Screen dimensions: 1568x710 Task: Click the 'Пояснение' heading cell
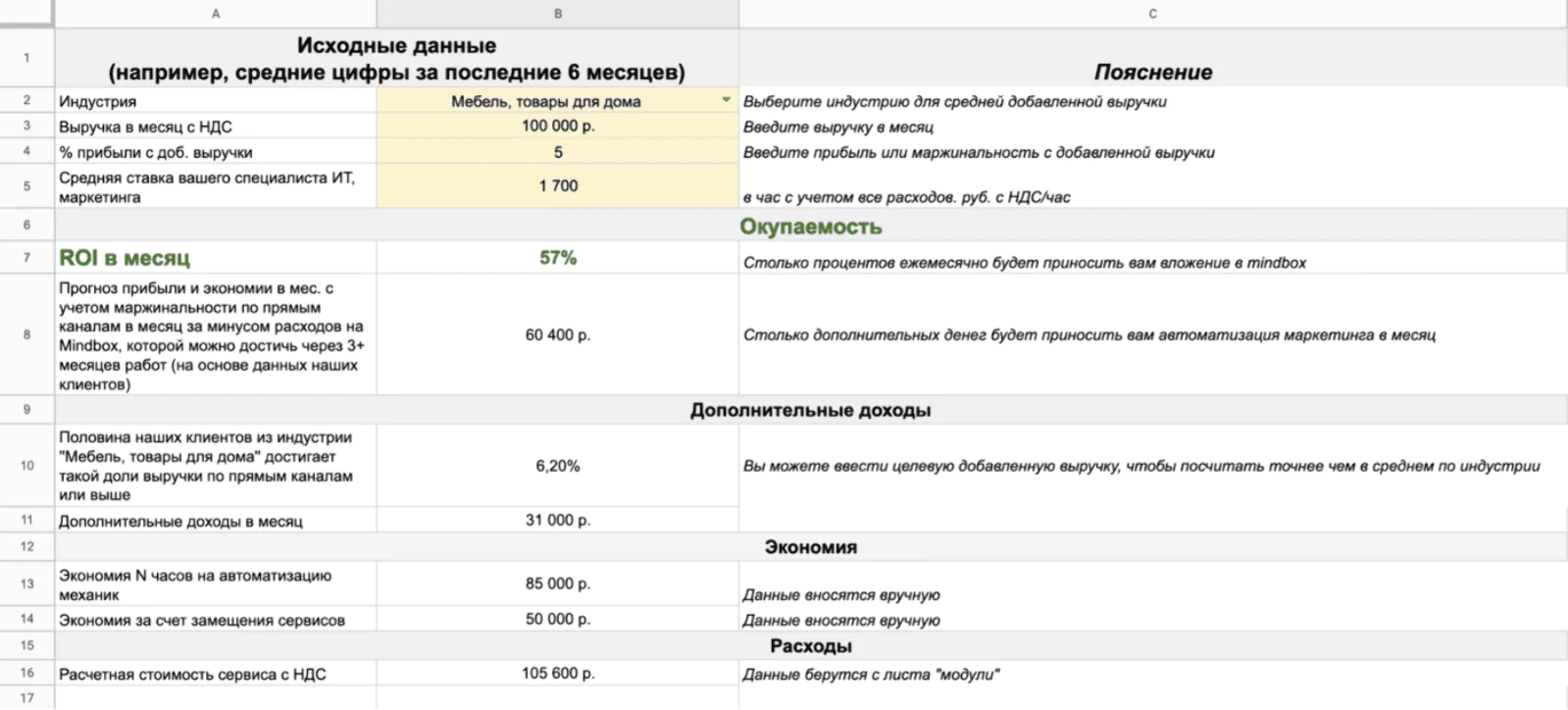pos(1152,58)
